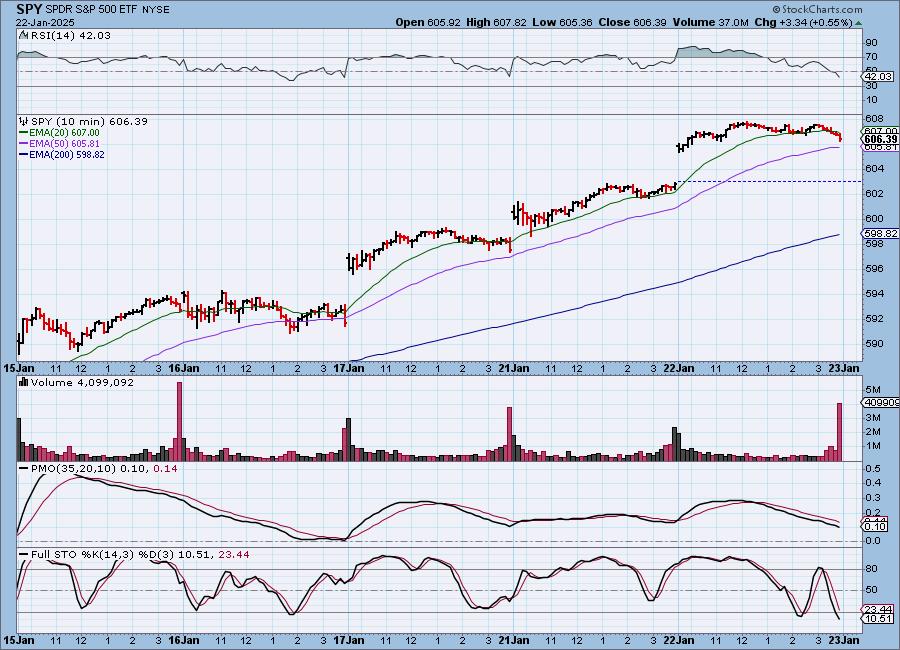Click the 90 RSI axis label
This screenshot has width=900, height=650.
click(871, 42)
